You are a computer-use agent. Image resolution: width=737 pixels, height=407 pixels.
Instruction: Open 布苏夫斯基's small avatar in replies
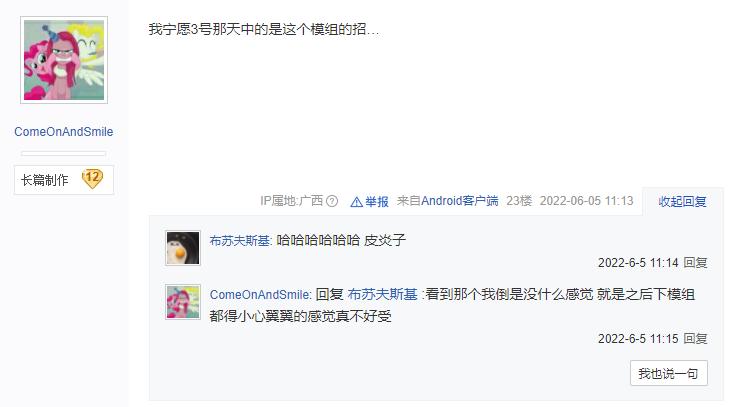(x=183, y=248)
